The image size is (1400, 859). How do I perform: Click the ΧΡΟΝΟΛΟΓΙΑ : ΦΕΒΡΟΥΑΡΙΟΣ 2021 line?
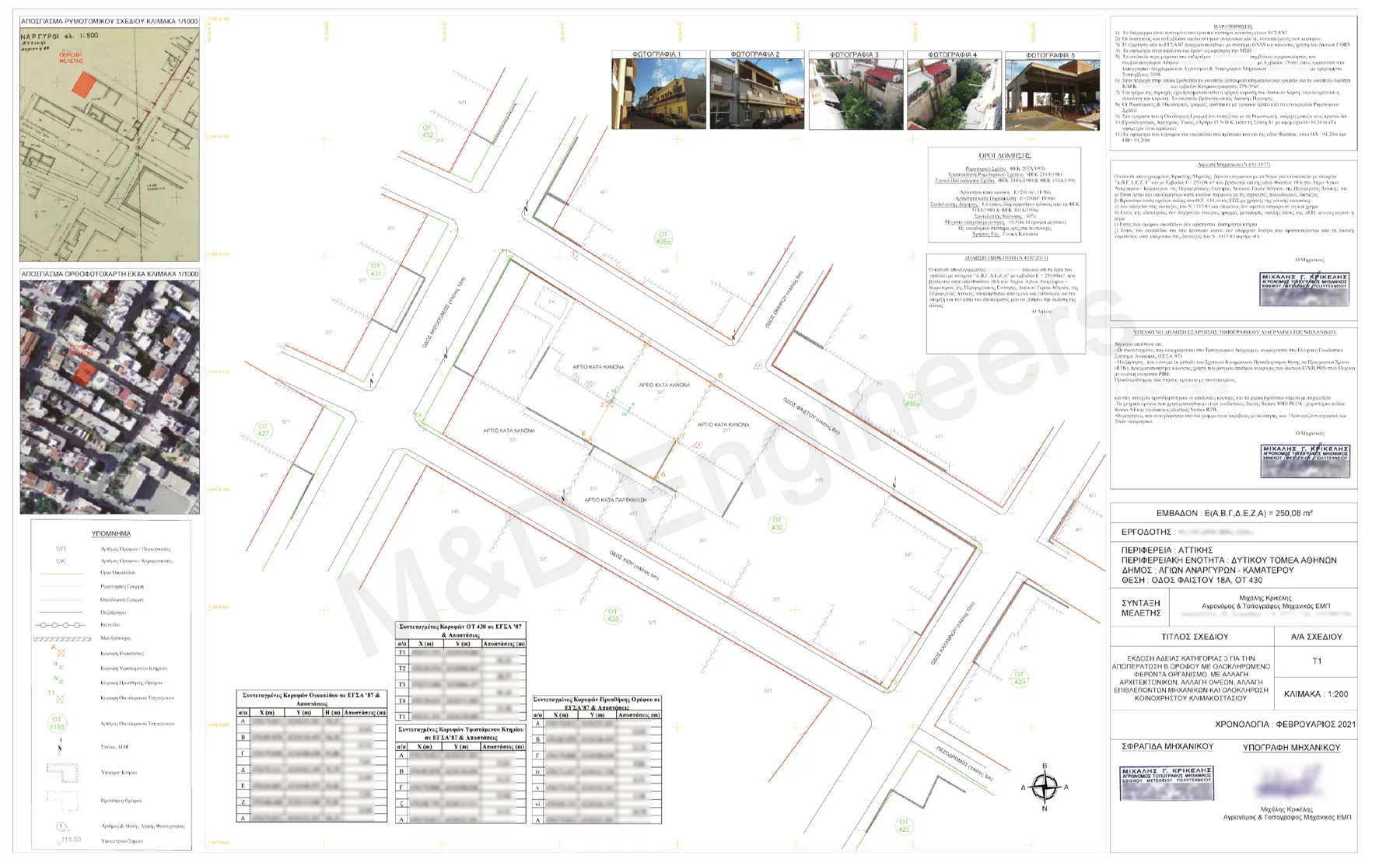[x=1285, y=724]
